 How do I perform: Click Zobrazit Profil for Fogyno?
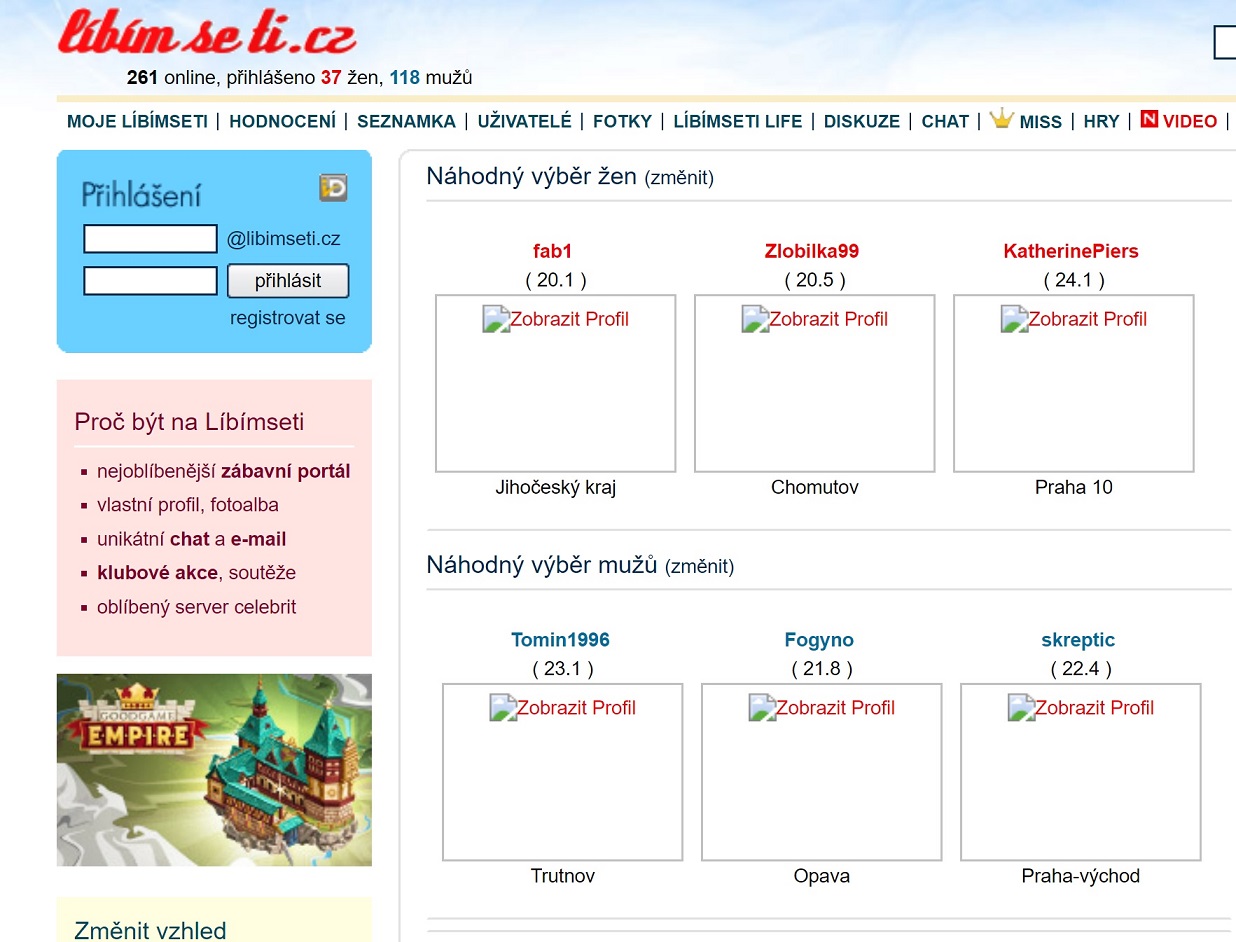(836, 708)
